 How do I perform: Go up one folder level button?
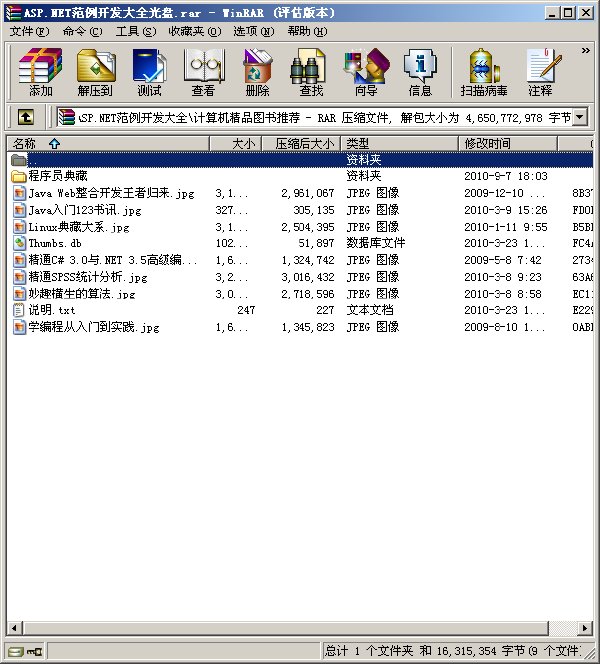[26, 117]
